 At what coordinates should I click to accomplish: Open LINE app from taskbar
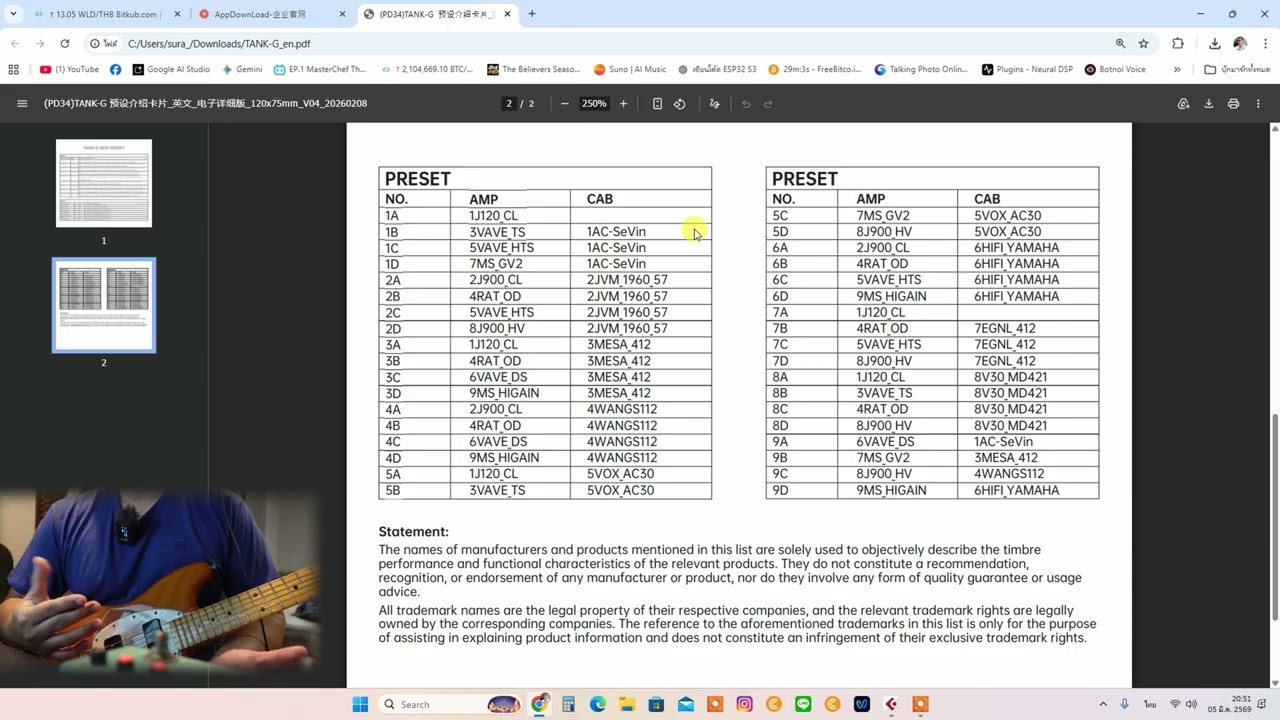(803, 705)
